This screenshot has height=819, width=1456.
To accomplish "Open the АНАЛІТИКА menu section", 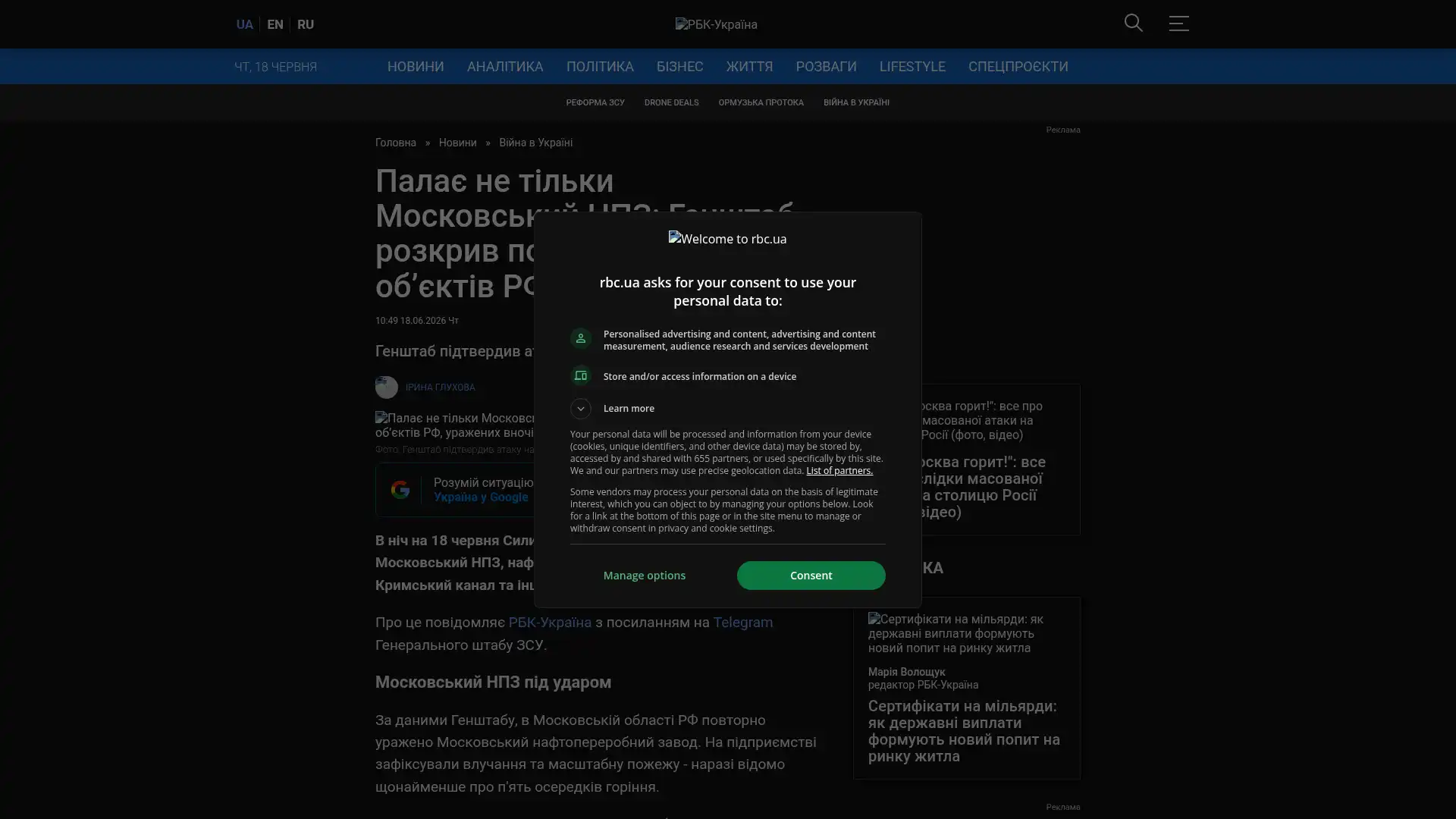I will tap(505, 67).
